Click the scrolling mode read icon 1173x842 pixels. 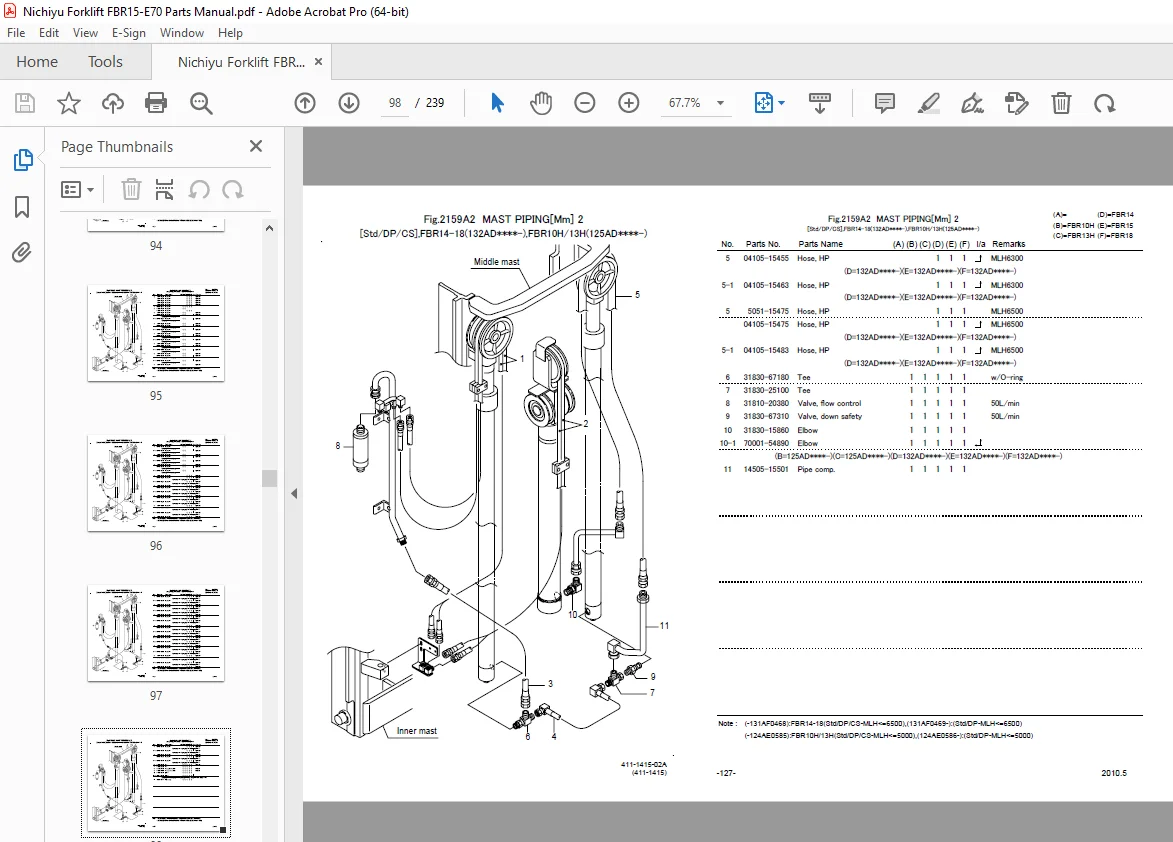pos(820,103)
